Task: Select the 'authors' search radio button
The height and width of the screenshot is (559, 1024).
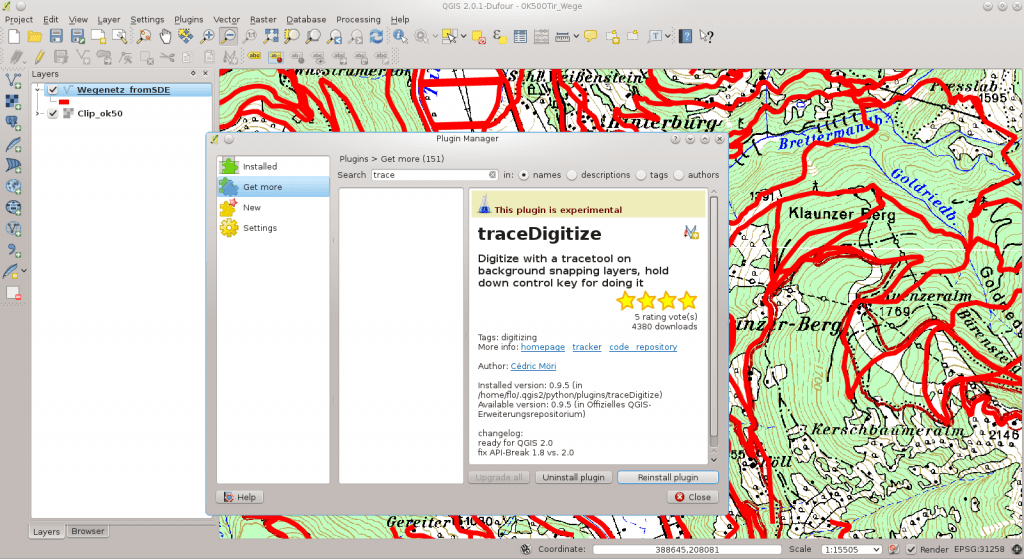Action: point(679,175)
